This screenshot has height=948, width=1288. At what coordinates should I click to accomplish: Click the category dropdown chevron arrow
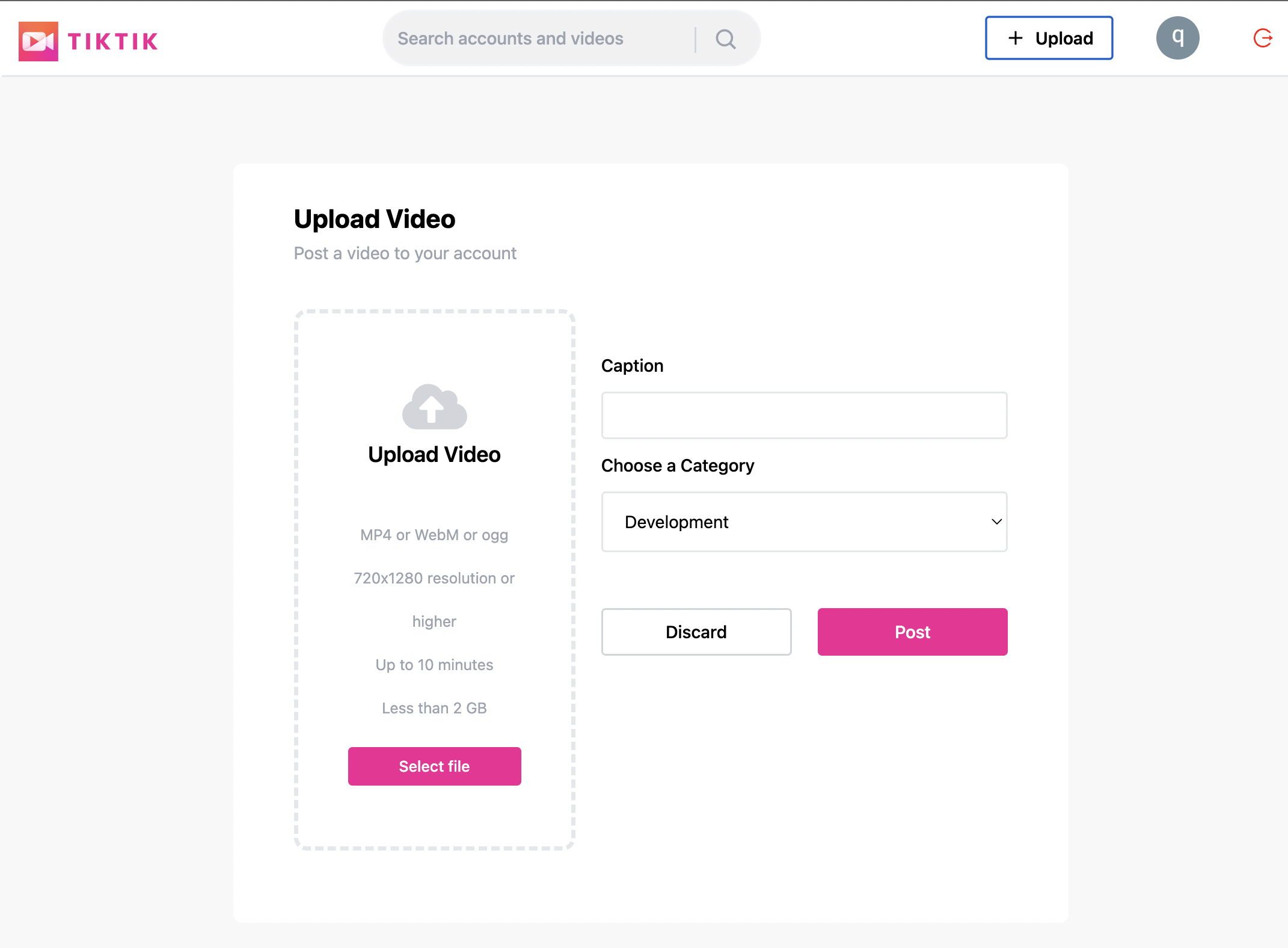[x=996, y=522]
